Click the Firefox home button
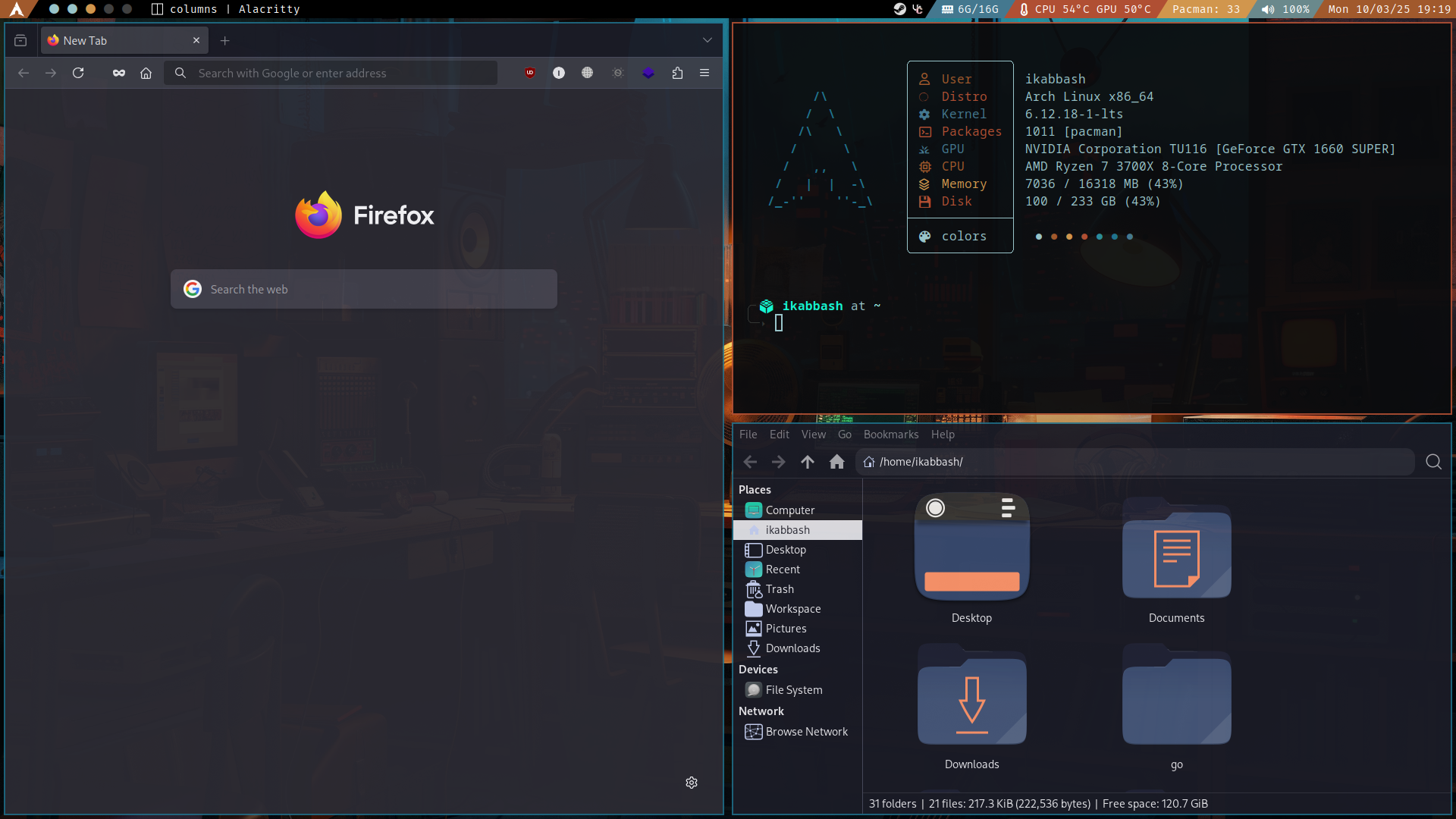 pos(146,73)
